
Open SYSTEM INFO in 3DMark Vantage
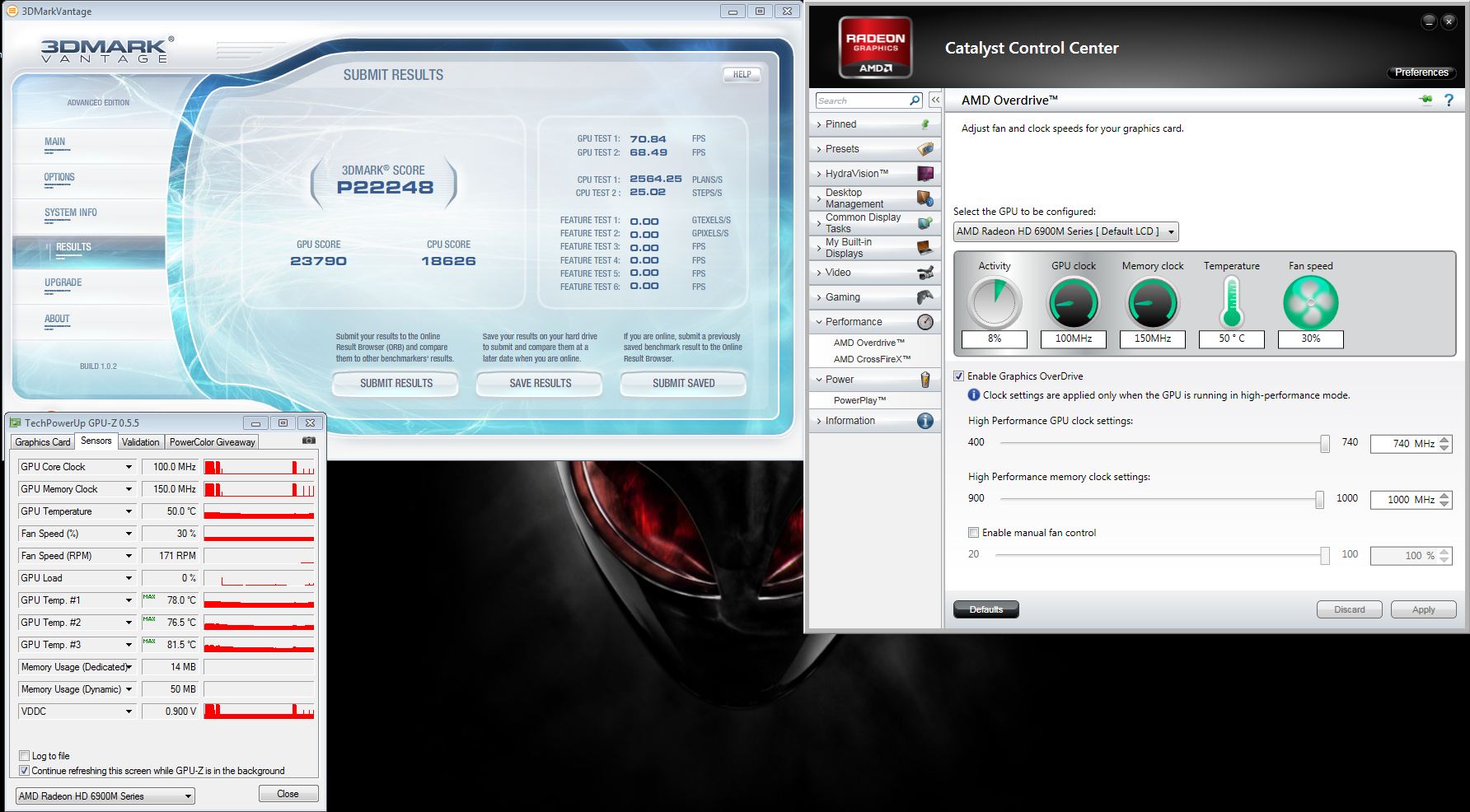(x=71, y=212)
